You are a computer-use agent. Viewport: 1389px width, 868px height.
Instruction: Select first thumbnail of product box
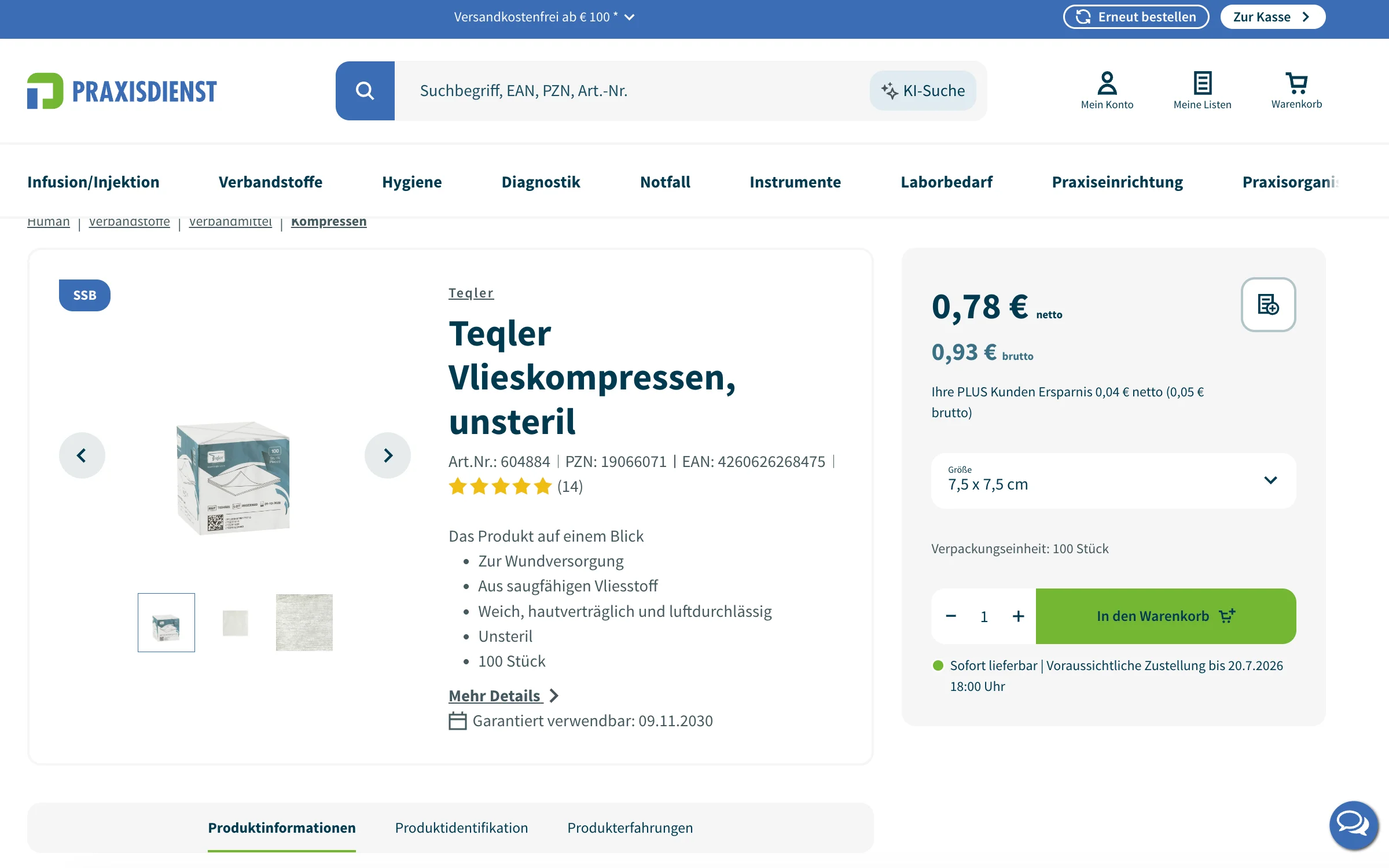point(166,623)
